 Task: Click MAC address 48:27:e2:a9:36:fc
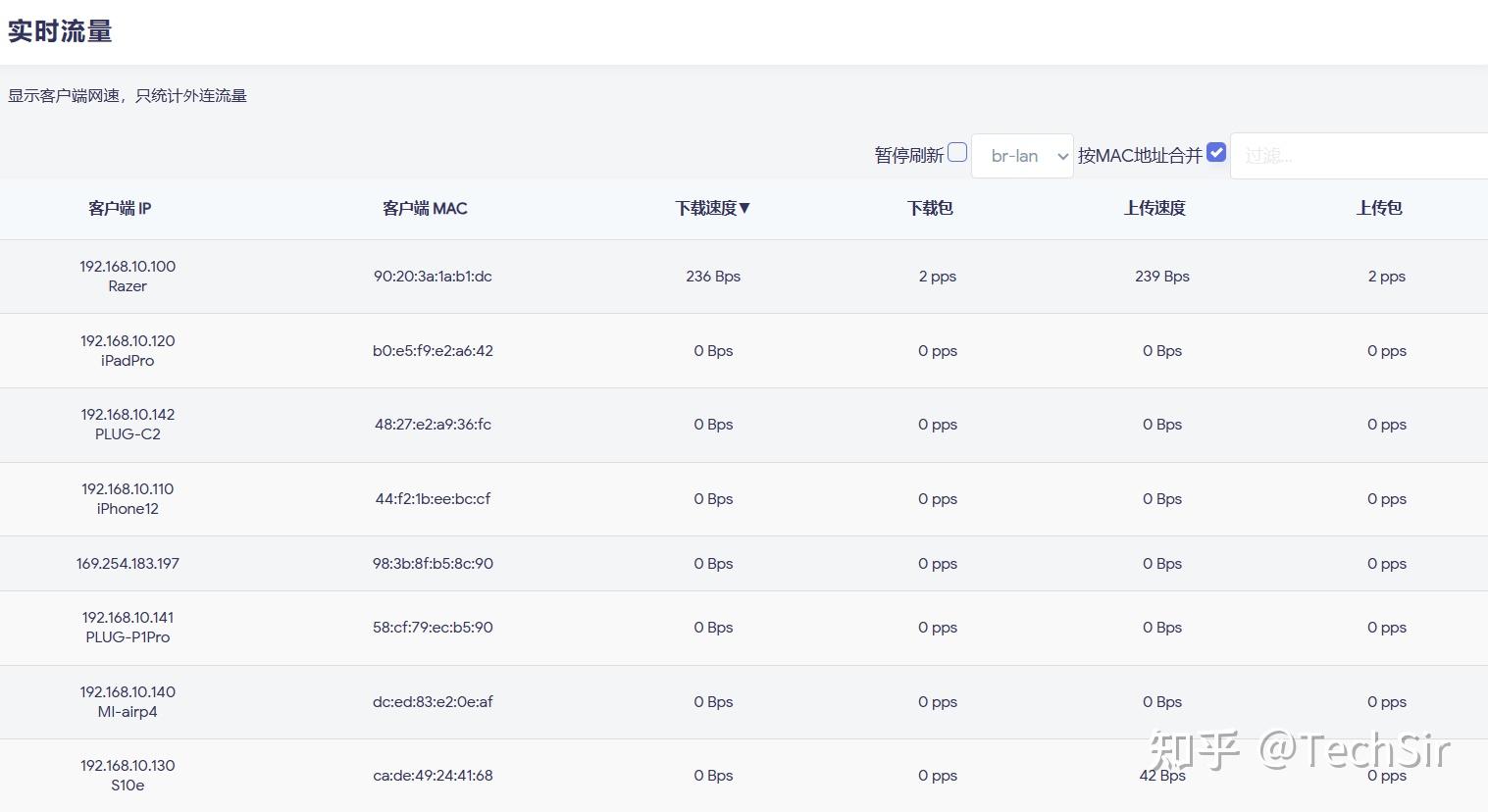coord(433,425)
